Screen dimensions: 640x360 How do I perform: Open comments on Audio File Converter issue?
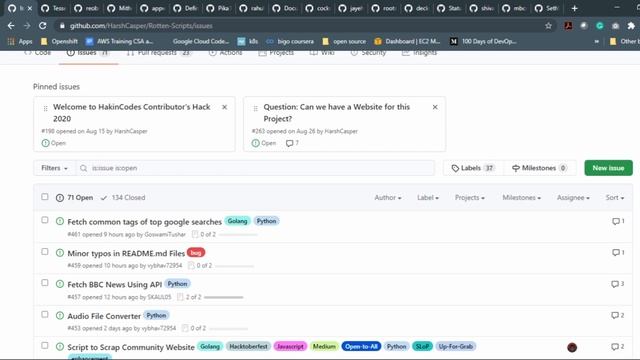[618, 316]
